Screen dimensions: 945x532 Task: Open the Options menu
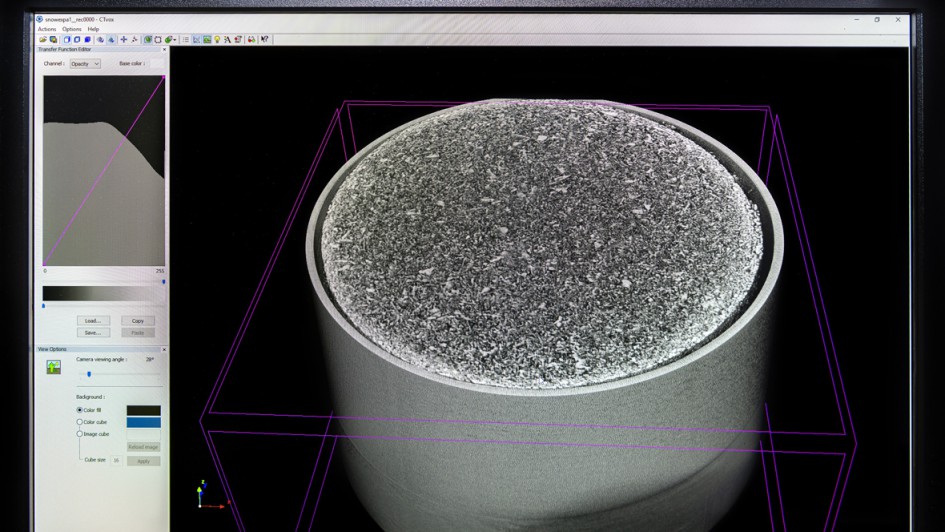(71, 29)
